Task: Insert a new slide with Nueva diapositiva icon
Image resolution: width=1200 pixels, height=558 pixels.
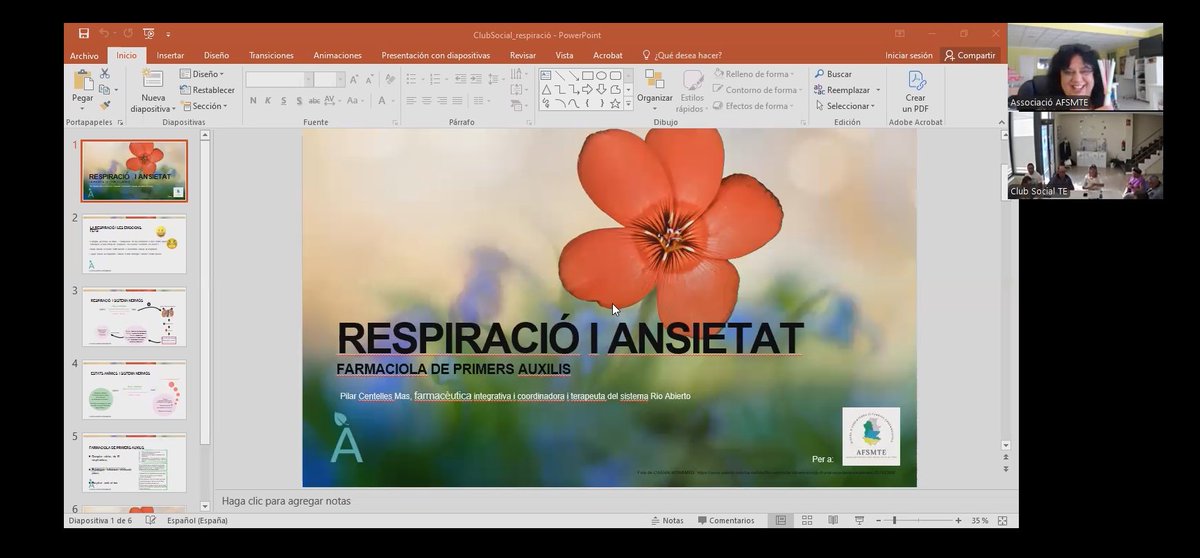Action: [153, 79]
